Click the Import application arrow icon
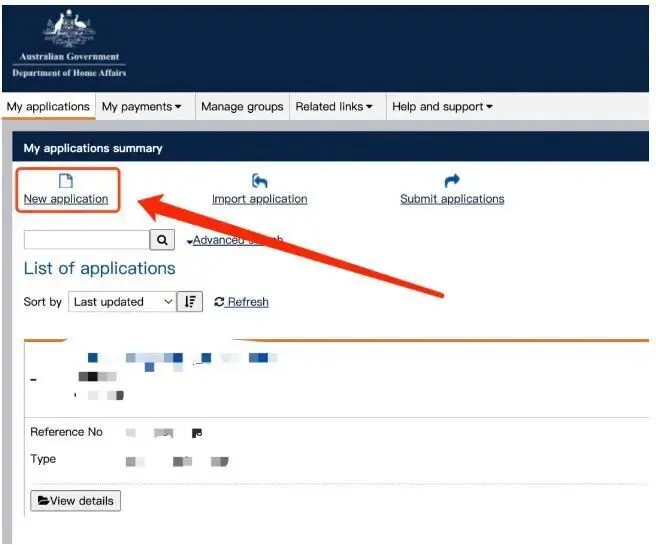656x545 pixels. coord(259,181)
